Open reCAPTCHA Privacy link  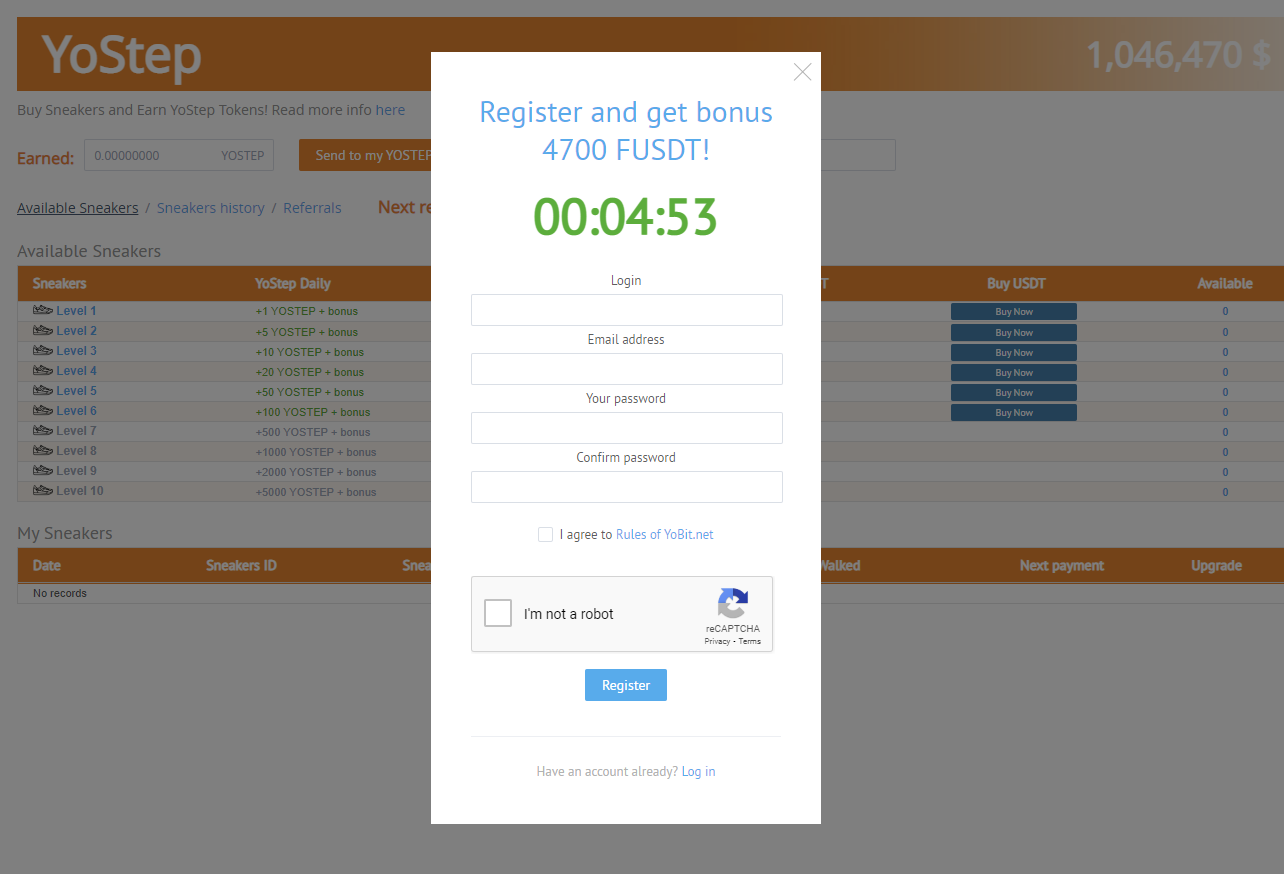[x=717, y=641]
